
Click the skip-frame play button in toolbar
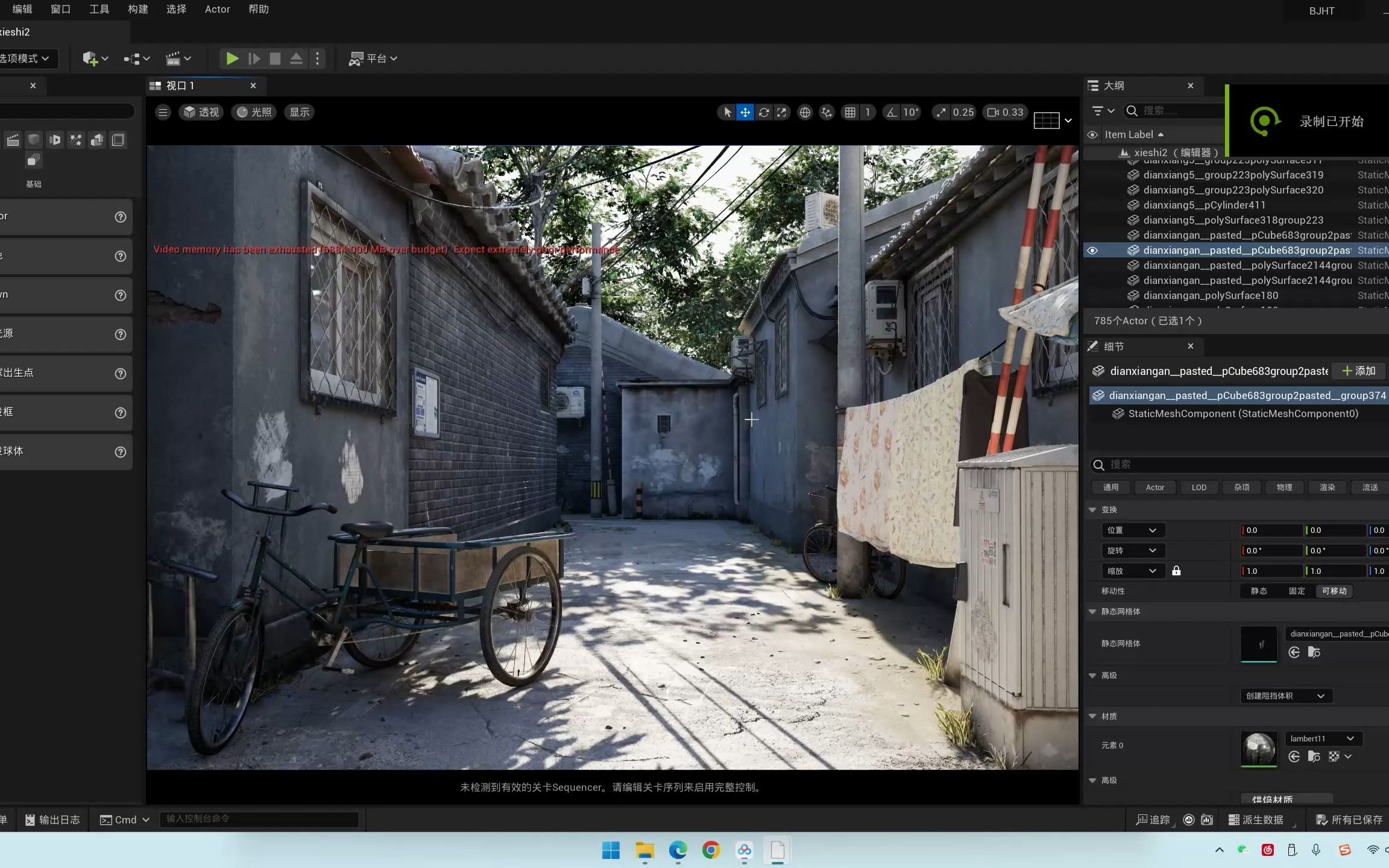click(254, 58)
